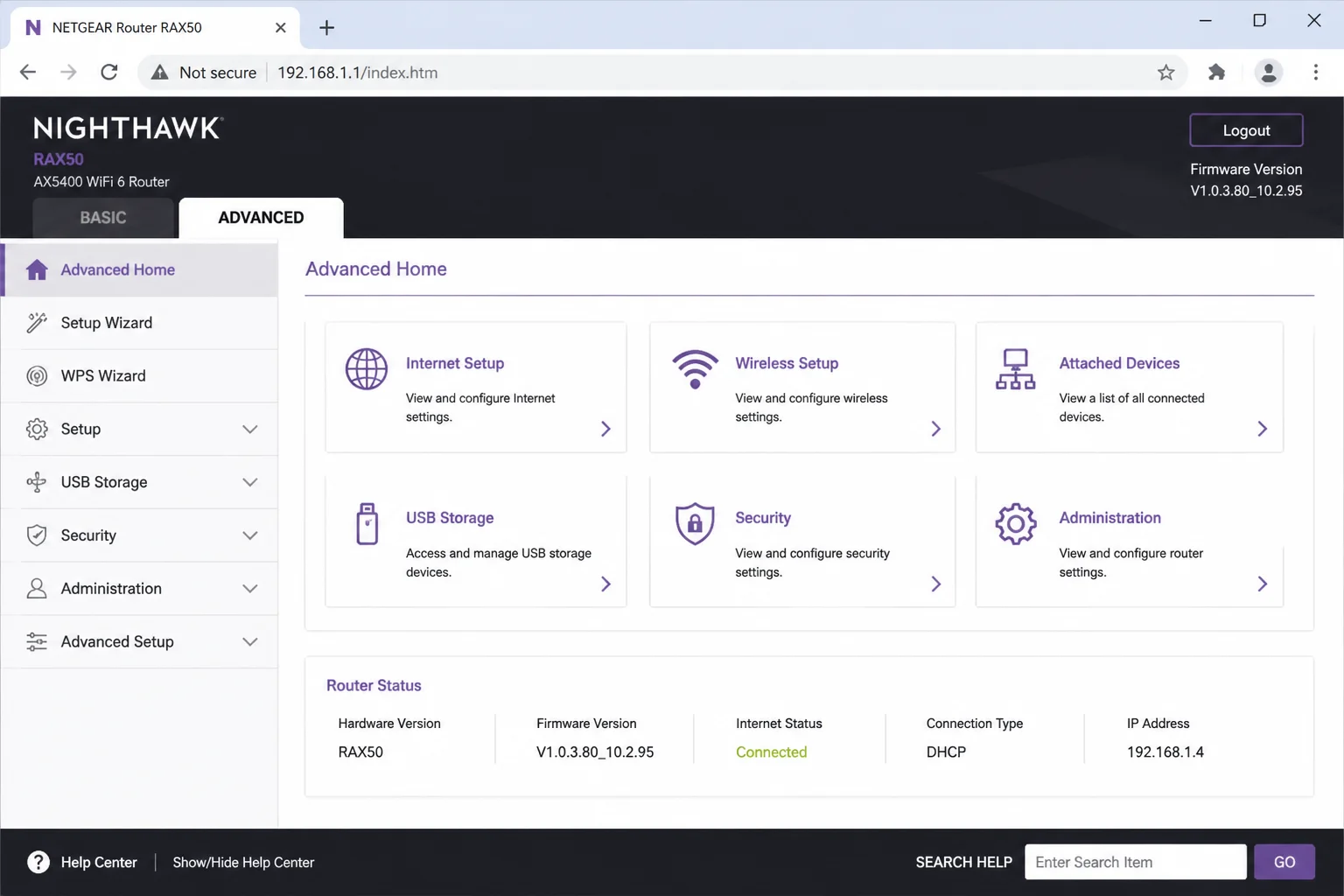Select Advanced Home in the sidebar
Image resolution: width=1344 pixels, height=896 pixels.
point(140,269)
